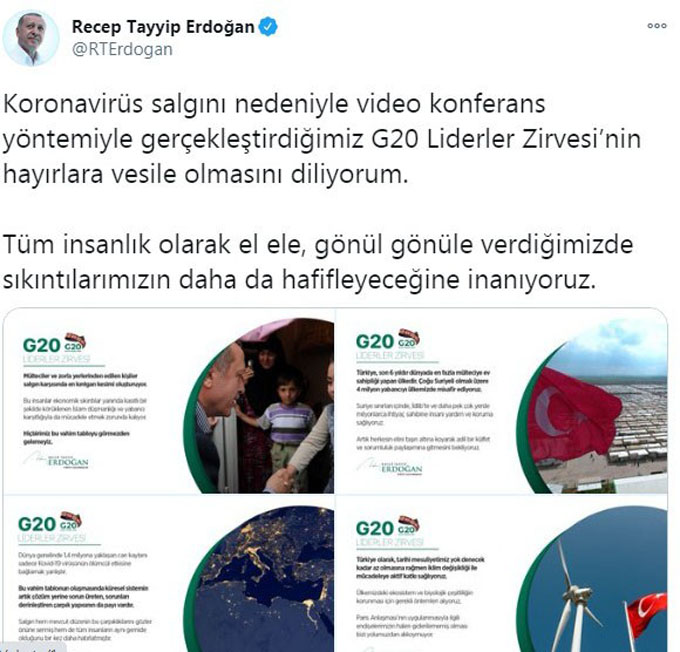Screen dimensions: 680x652
Task: Click the tweet paragraph about Koronavirüs salgını
Action: [x=322, y=139]
